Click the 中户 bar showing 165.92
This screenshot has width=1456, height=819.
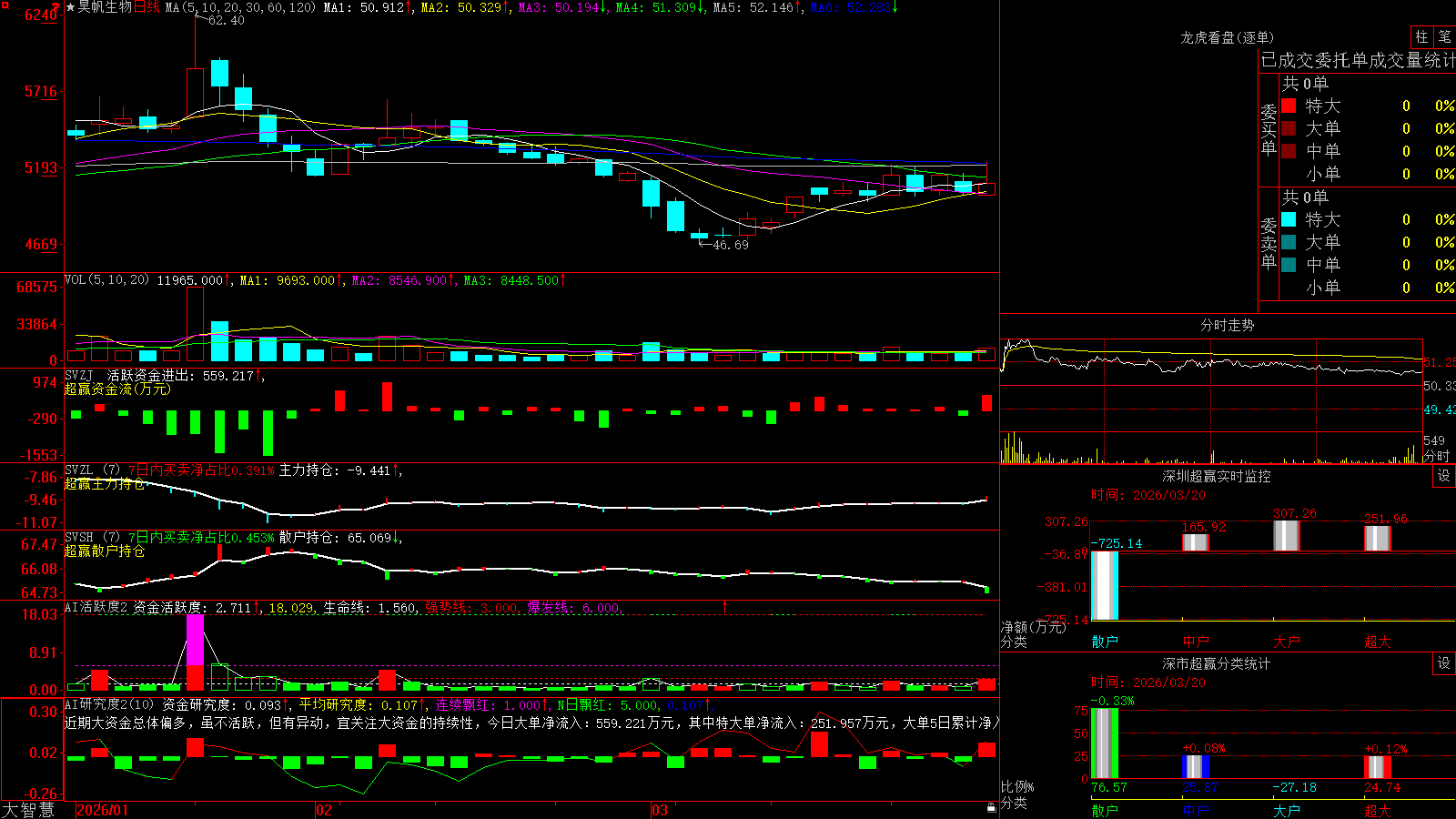(1196, 542)
